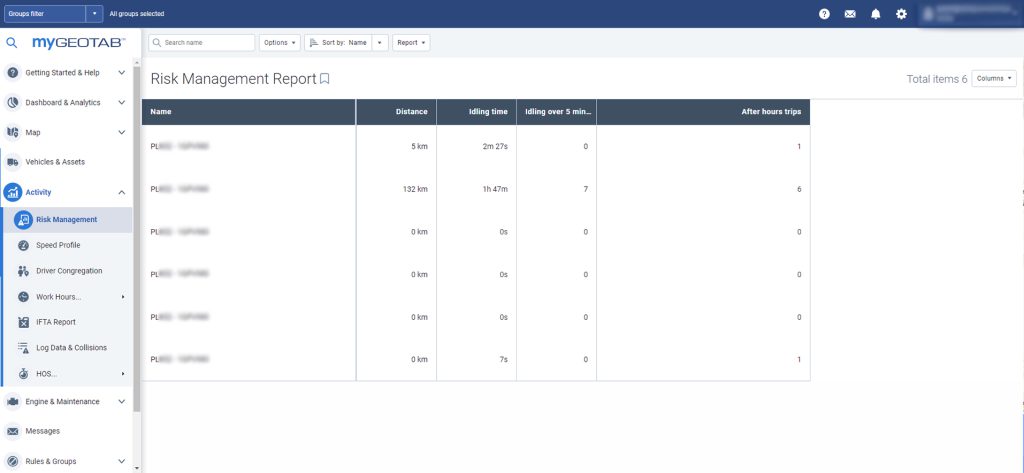Click the help question mark icon
This screenshot has height=473, width=1024.
point(824,14)
